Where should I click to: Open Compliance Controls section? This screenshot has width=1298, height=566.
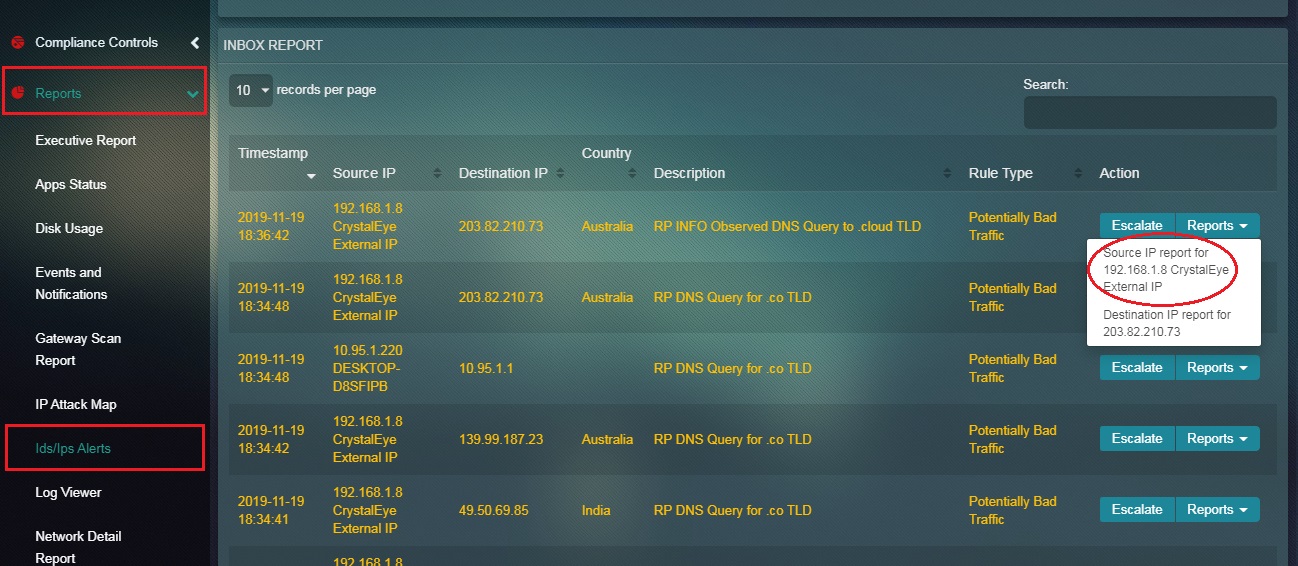[x=96, y=43]
